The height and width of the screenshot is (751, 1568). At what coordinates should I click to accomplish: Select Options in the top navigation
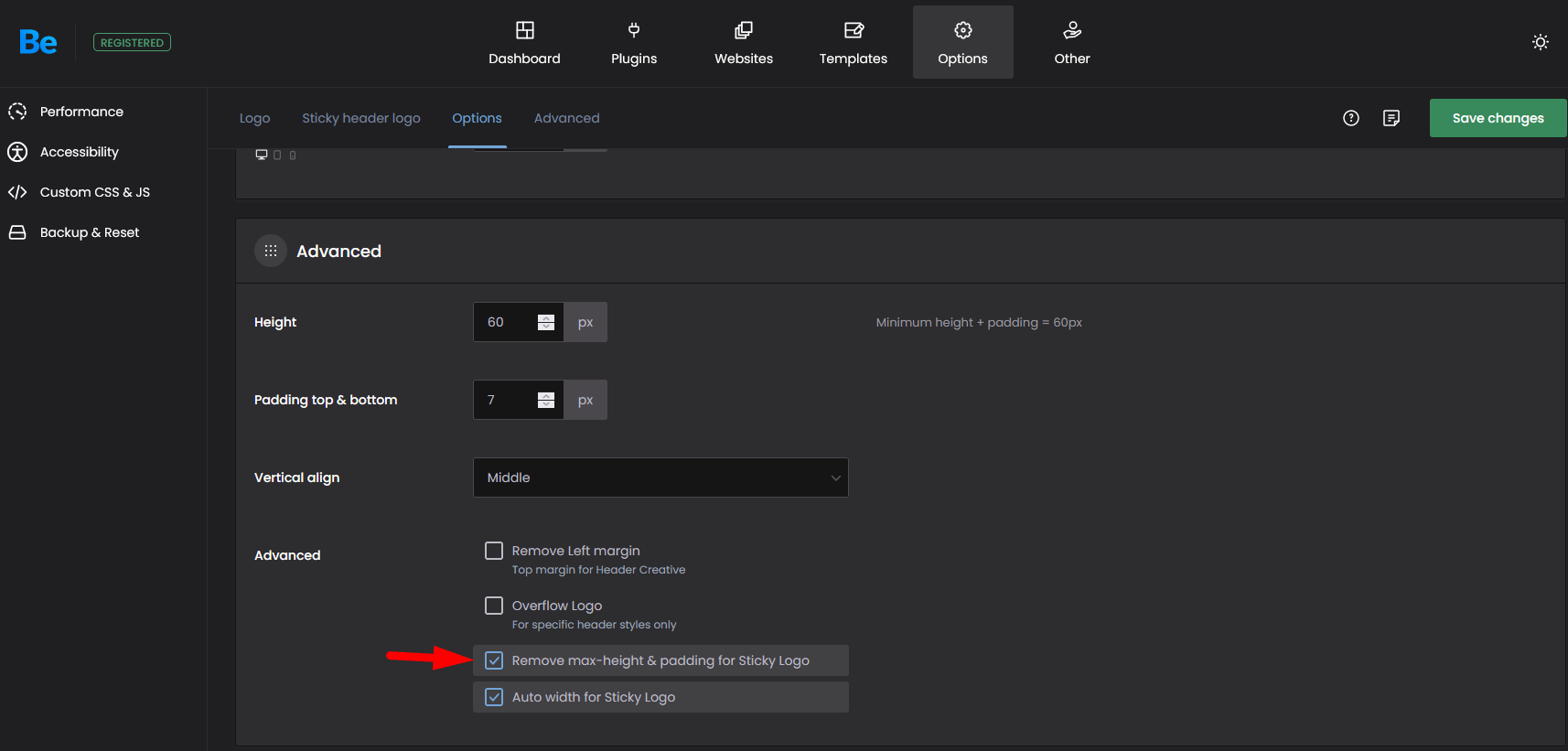pos(963,42)
